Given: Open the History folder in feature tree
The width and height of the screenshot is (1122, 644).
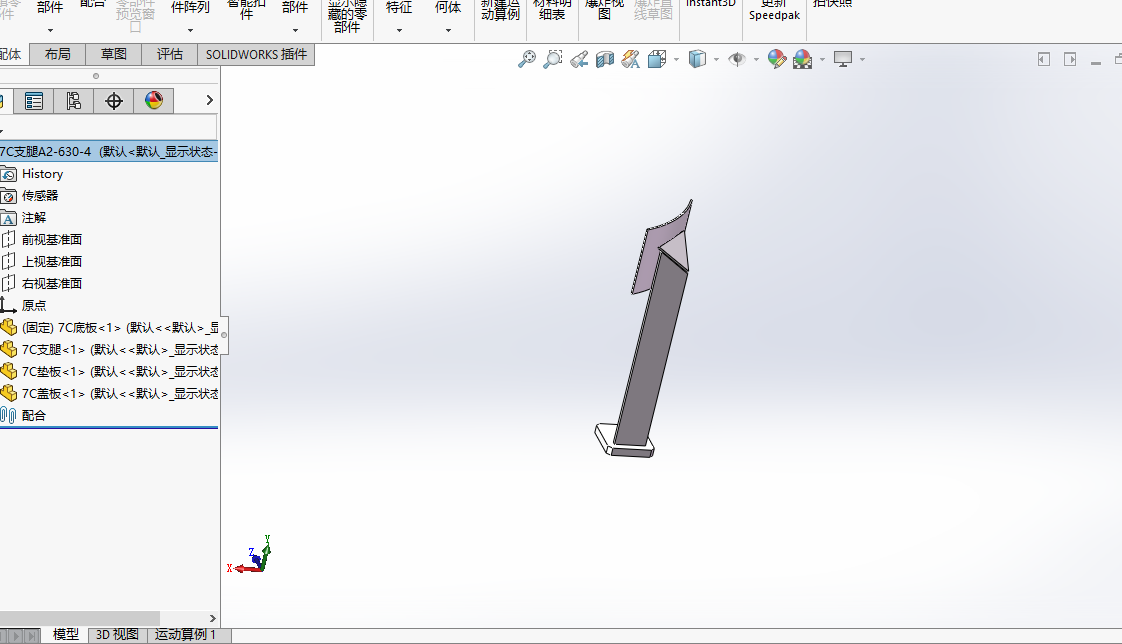Looking at the screenshot, I should tap(42, 174).
